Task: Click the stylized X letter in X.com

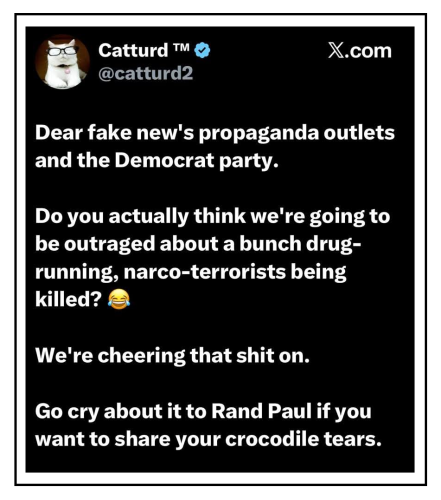Action: [x=336, y=51]
